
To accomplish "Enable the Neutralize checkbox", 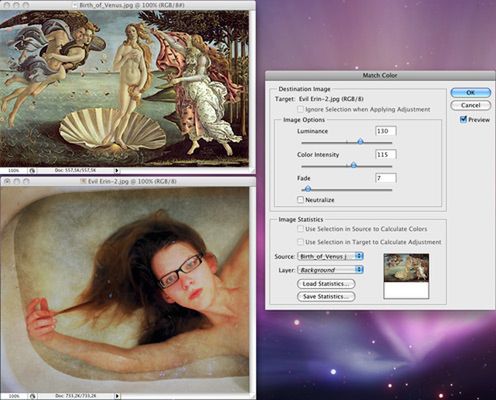I will click(300, 200).
